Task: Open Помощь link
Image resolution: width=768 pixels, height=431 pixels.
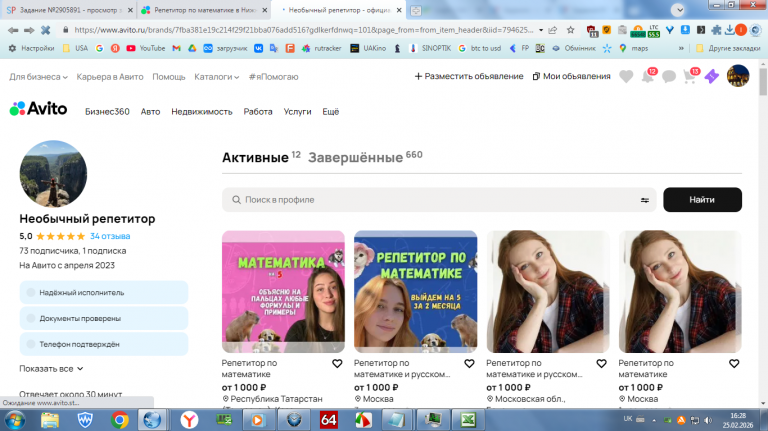Action: 168,77
